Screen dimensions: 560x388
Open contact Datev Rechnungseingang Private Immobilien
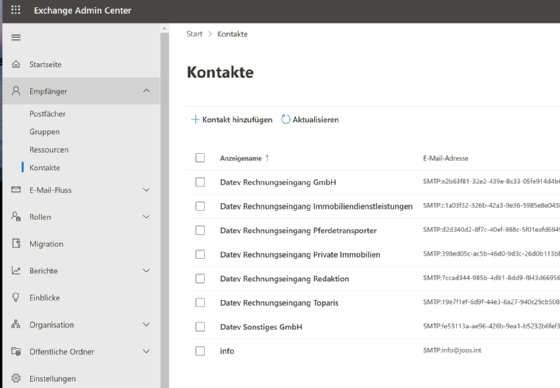click(x=300, y=254)
